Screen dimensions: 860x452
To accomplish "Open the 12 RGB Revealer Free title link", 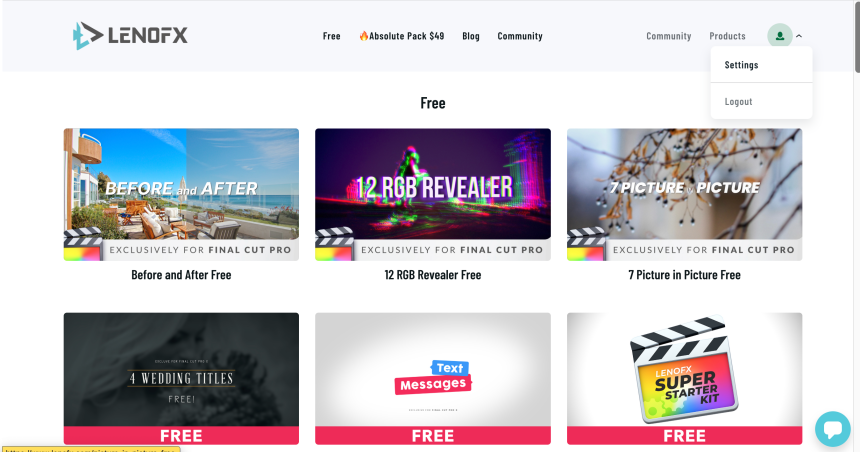I will click(433, 275).
